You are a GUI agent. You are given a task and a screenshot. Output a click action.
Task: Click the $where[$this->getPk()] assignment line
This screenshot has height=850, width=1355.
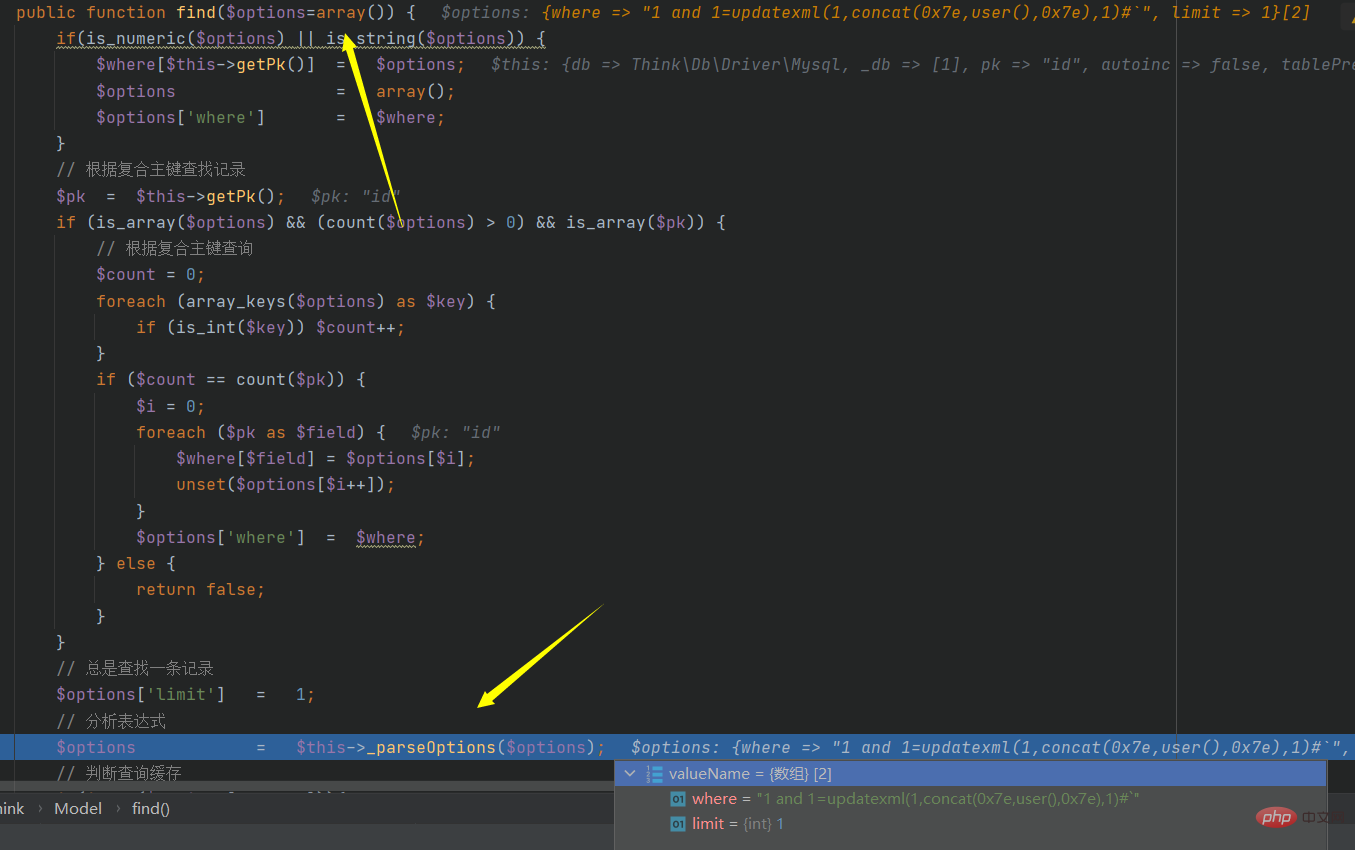pos(280,65)
